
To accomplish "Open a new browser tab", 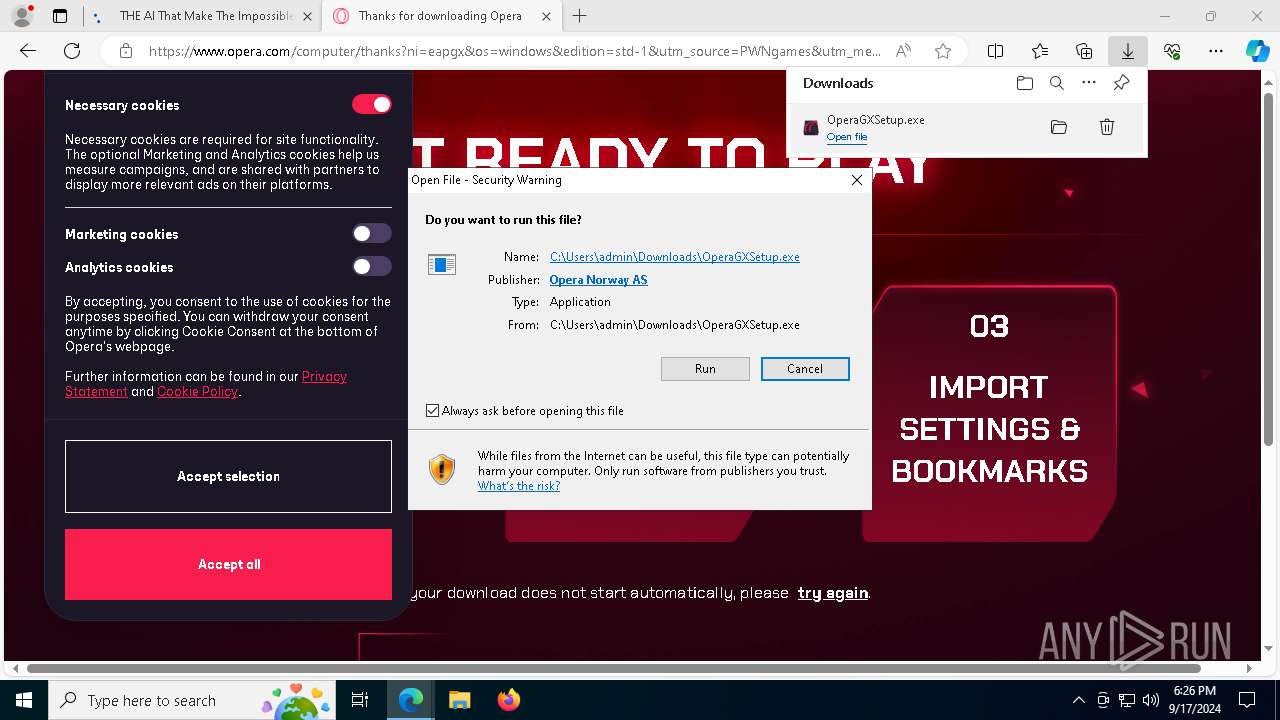I will [579, 16].
